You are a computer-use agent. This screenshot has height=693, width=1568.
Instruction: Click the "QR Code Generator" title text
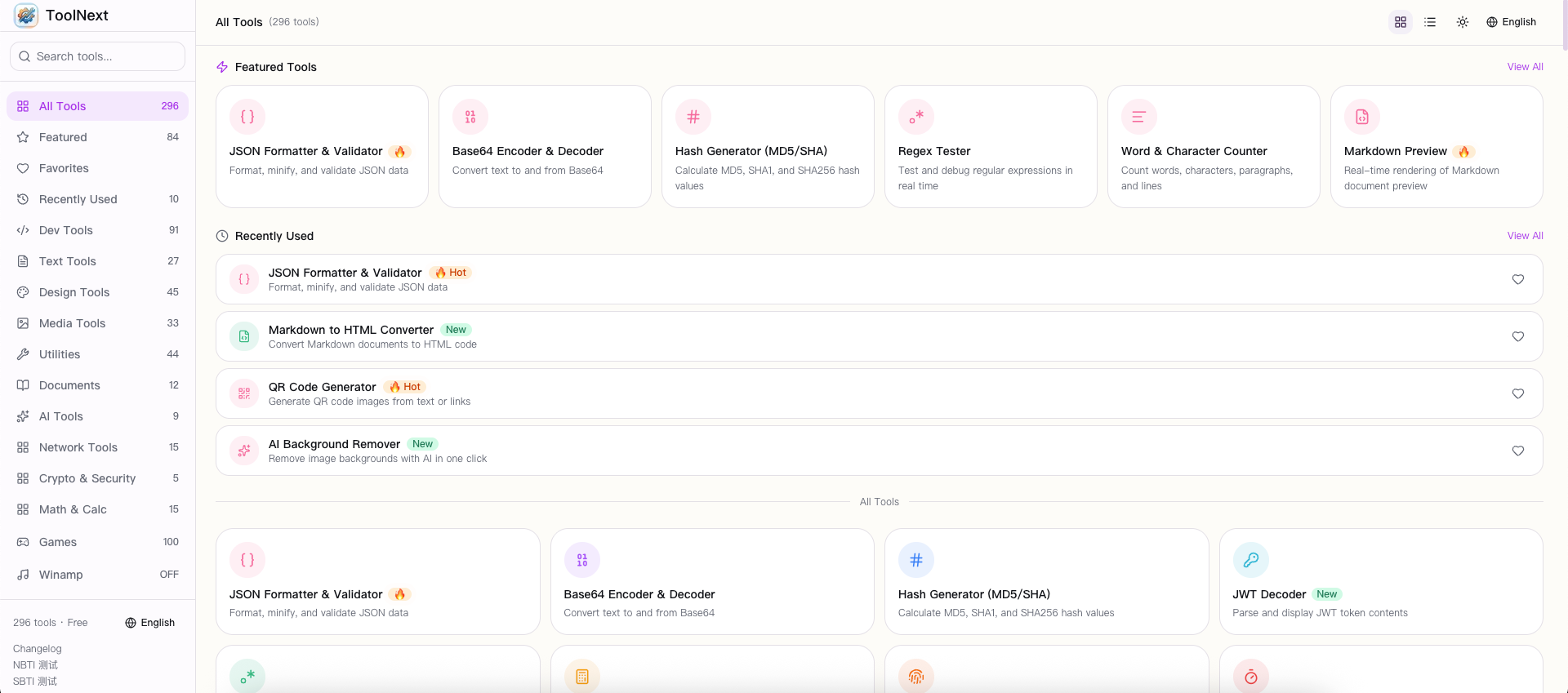point(323,387)
